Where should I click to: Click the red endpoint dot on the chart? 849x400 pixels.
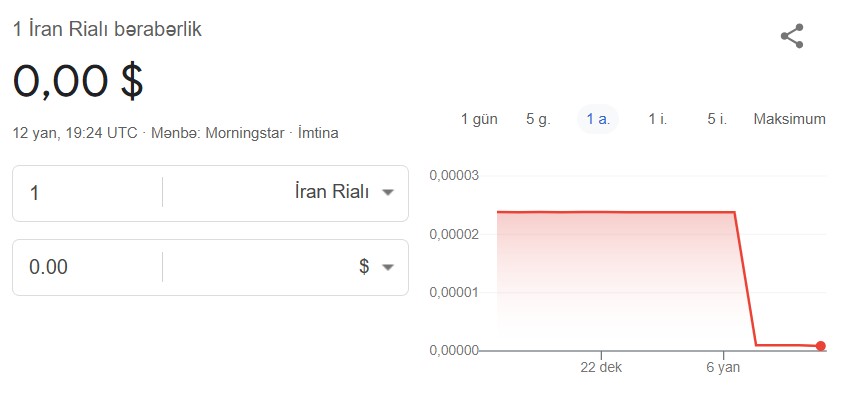(821, 346)
